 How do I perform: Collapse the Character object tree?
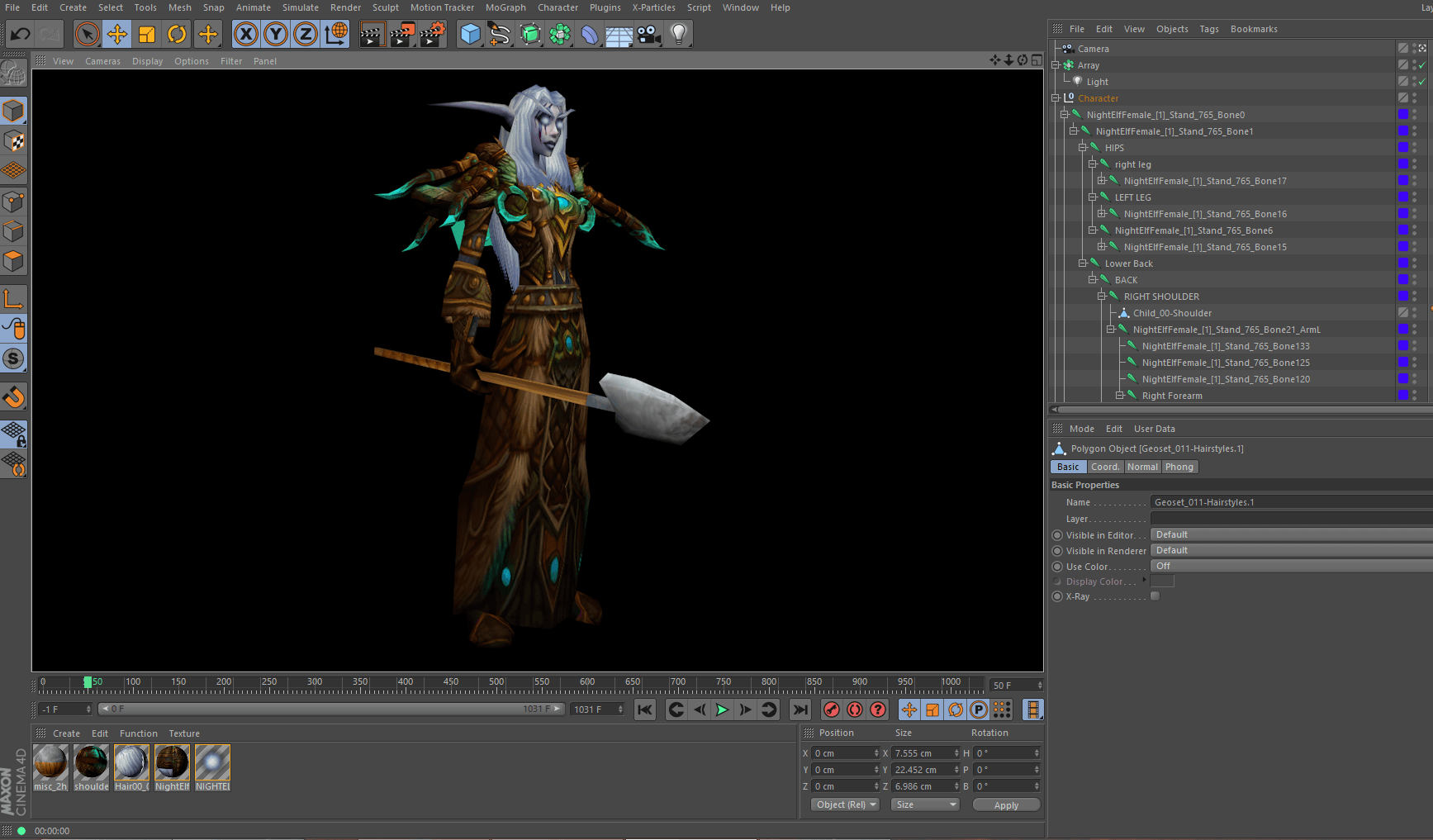point(1056,98)
